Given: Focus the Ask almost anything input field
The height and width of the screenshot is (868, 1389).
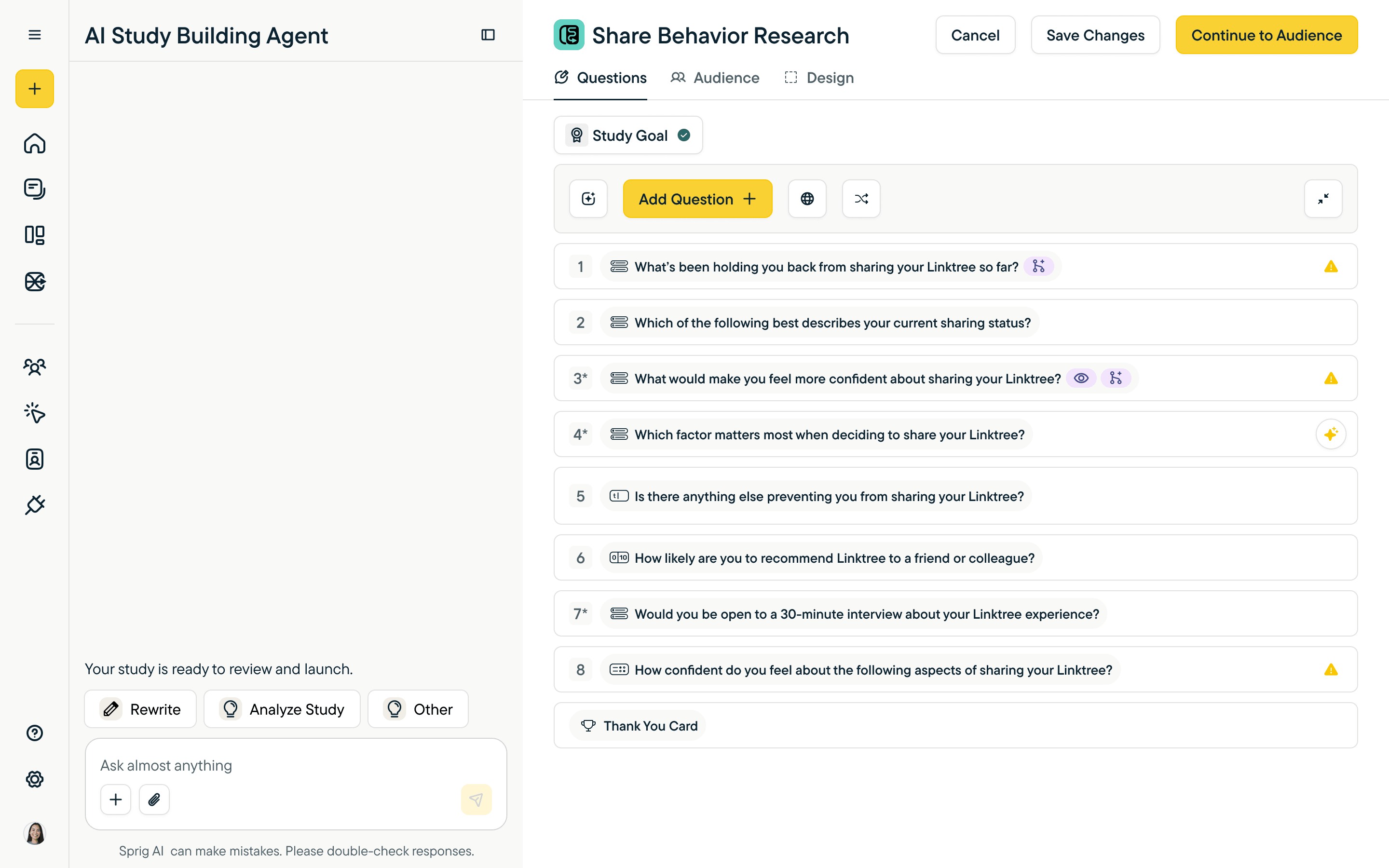Looking at the screenshot, I should pyautogui.click(x=296, y=765).
